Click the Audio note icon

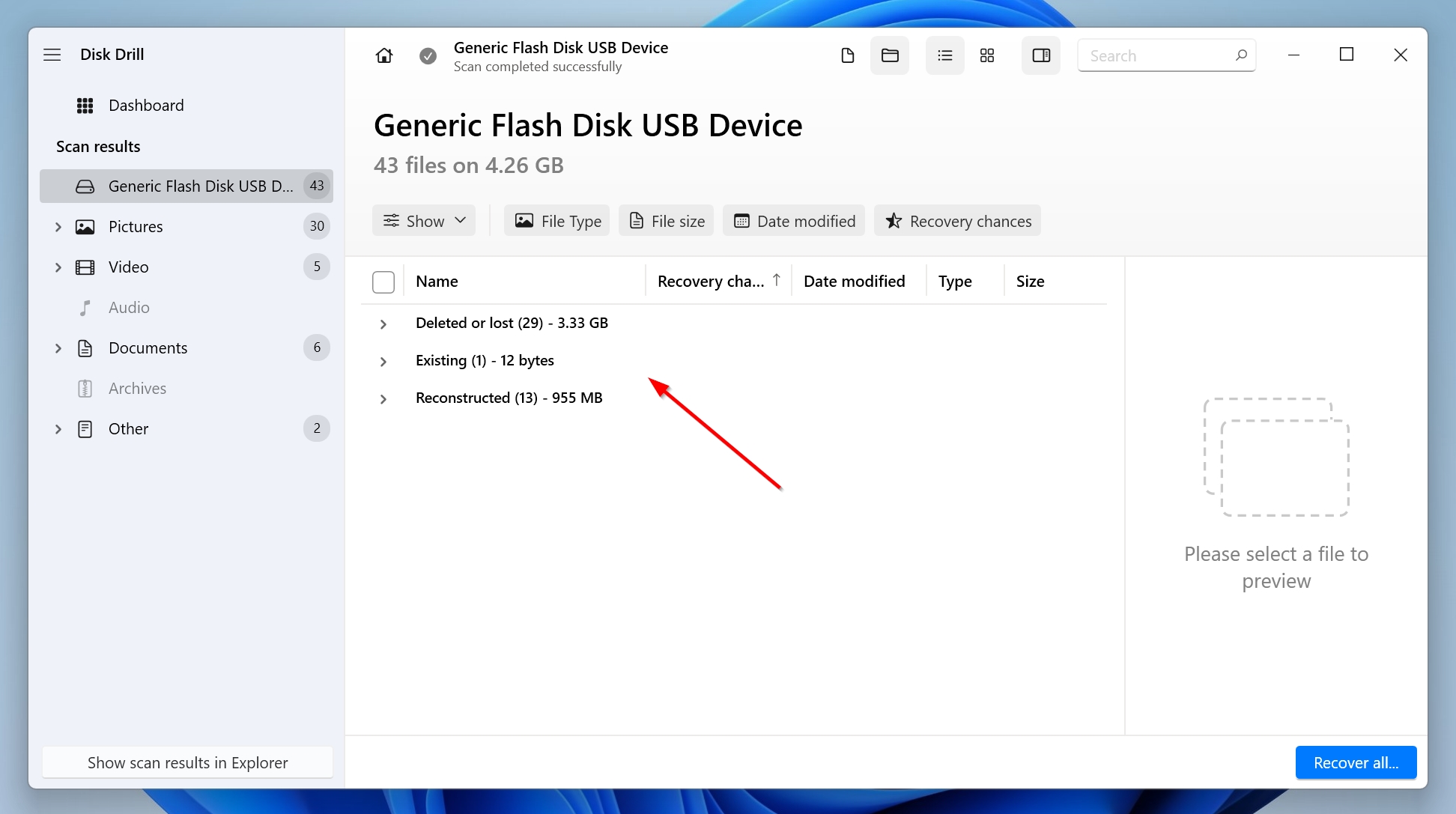coord(85,308)
